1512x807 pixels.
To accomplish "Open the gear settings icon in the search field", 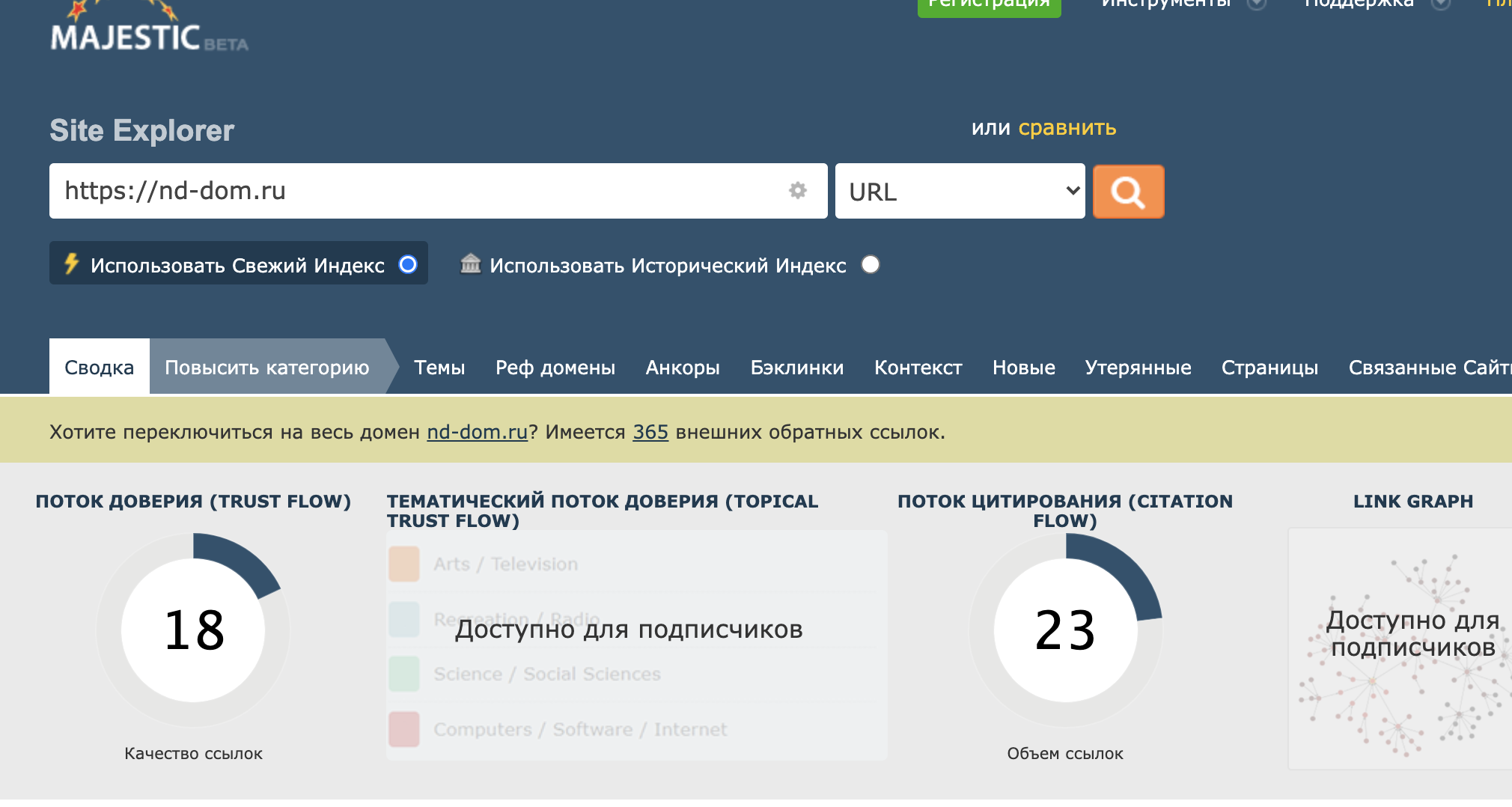I will point(798,191).
